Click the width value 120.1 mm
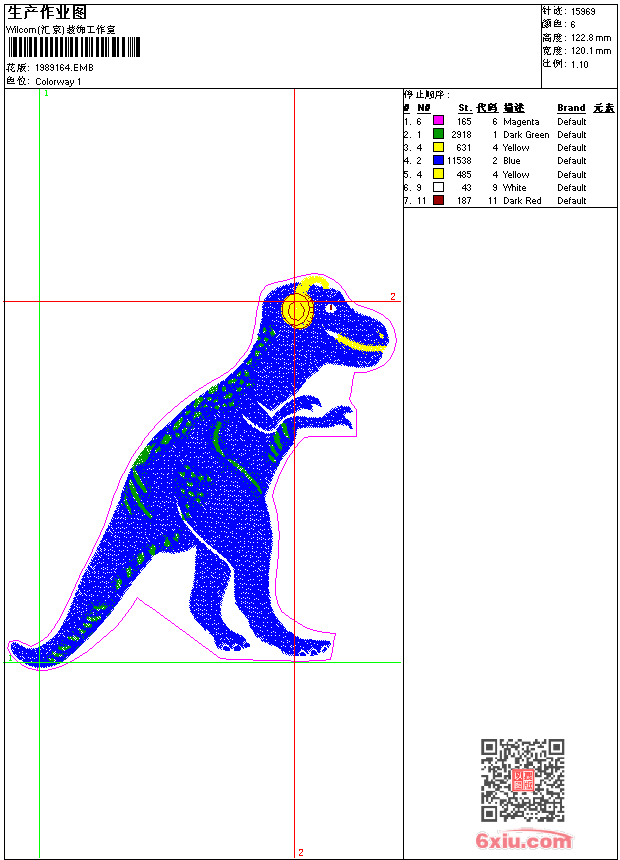The height and width of the screenshot is (860, 620). click(x=591, y=51)
